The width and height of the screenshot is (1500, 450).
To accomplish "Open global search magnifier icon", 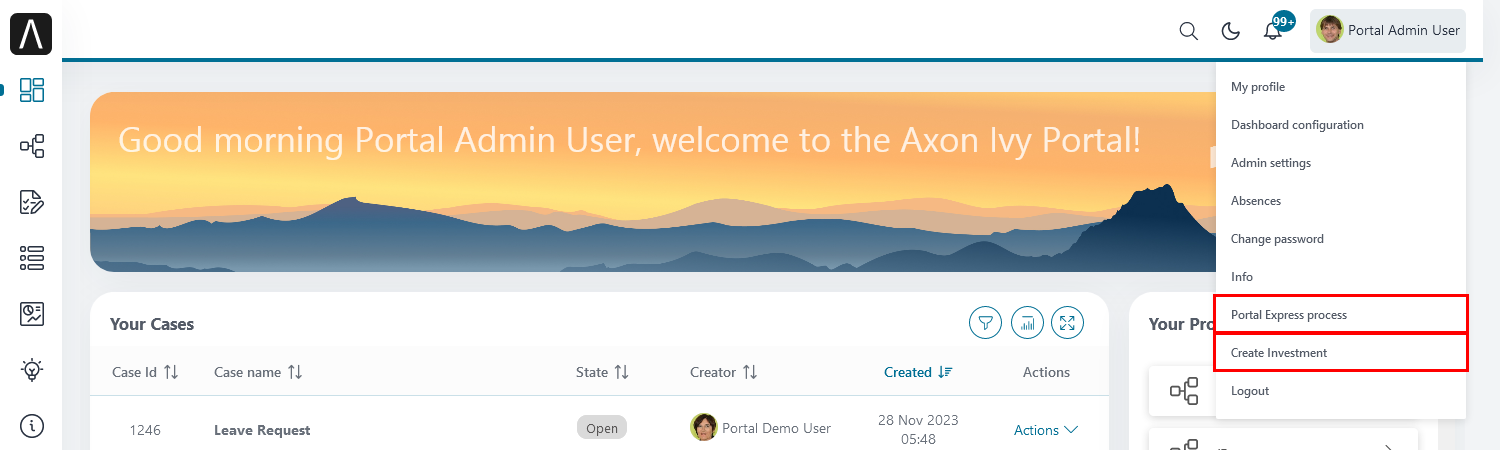I will 1188,31.
